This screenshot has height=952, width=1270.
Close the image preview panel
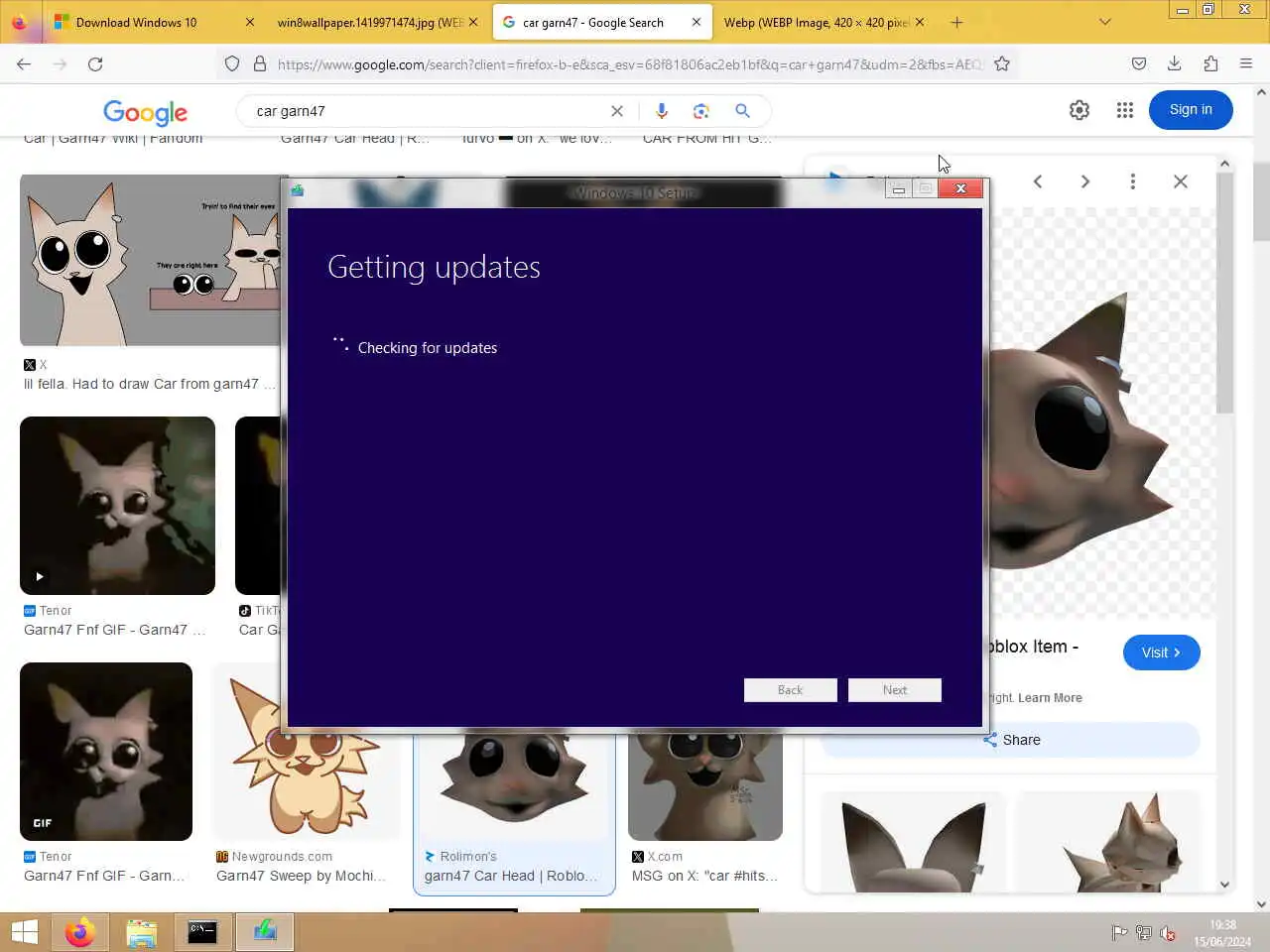[1181, 181]
